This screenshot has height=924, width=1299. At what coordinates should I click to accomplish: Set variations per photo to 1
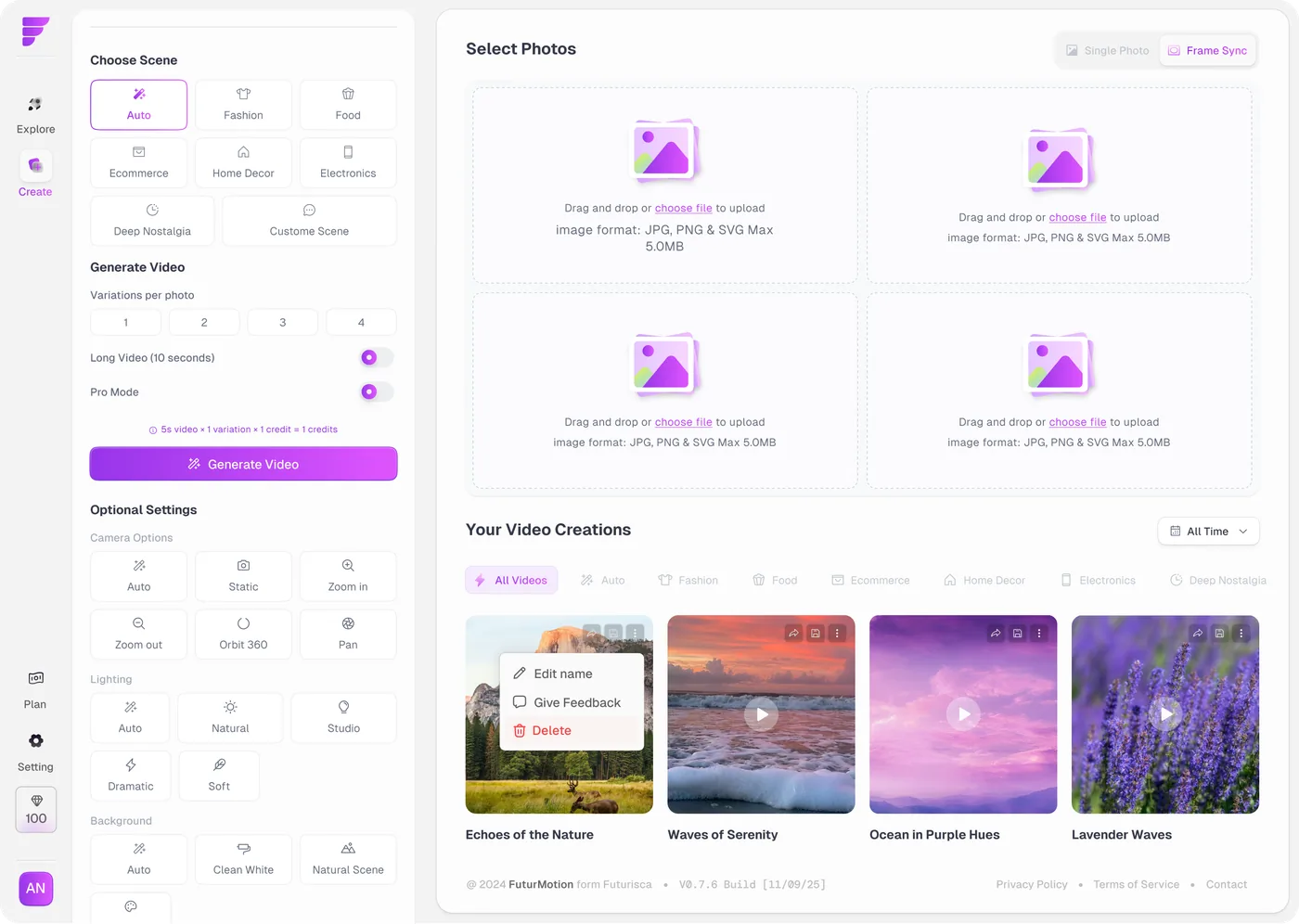(x=126, y=322)
